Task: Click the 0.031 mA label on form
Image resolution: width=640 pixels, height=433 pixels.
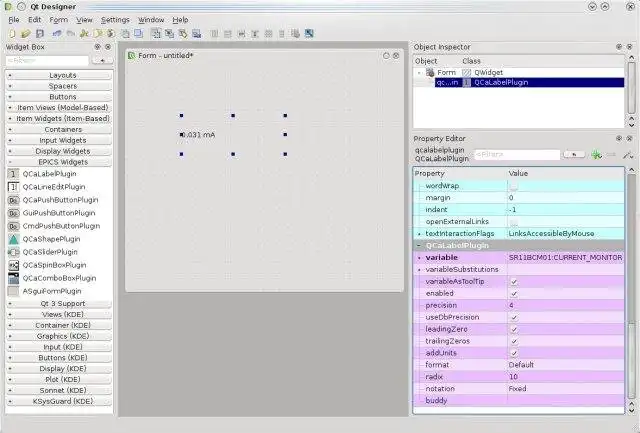Action: pyautogui.click(x=199, y=135)
